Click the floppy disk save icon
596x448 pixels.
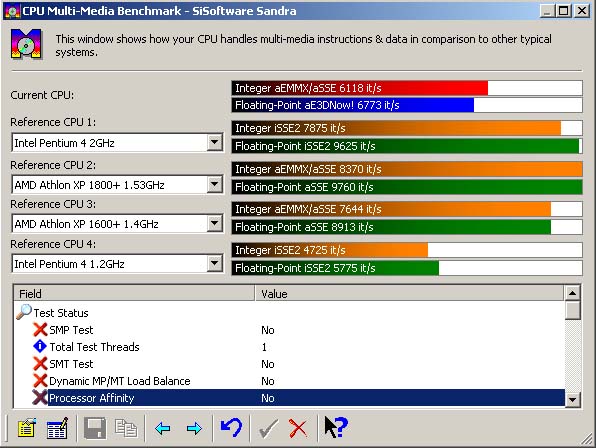(x=95, y=428)
